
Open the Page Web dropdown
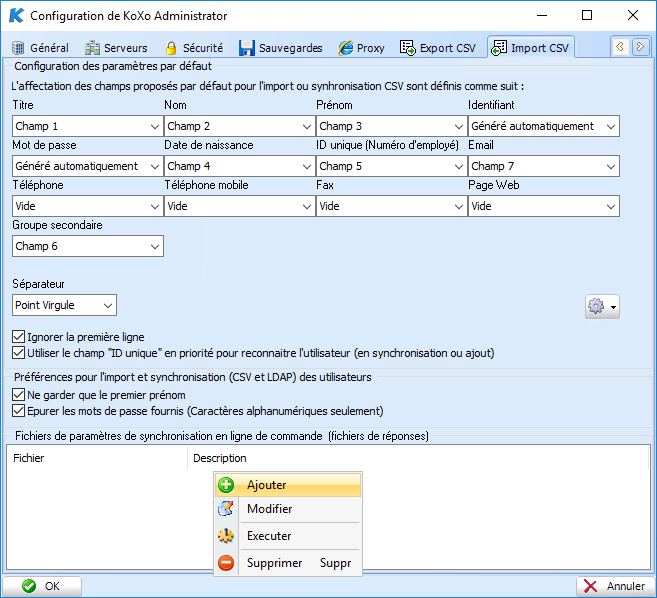543,206
